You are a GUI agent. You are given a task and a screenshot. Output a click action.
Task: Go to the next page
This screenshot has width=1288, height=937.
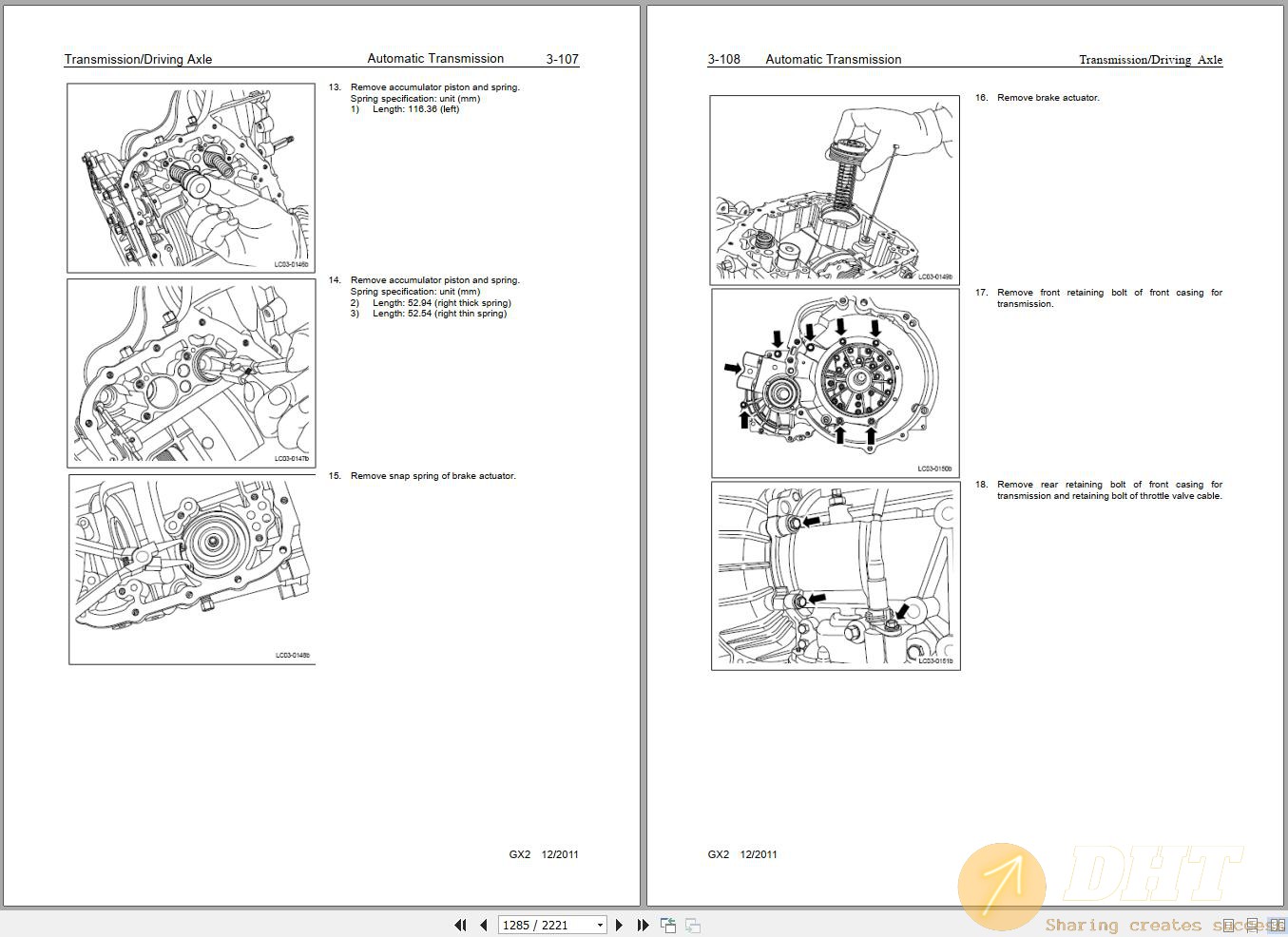[619, 925]
